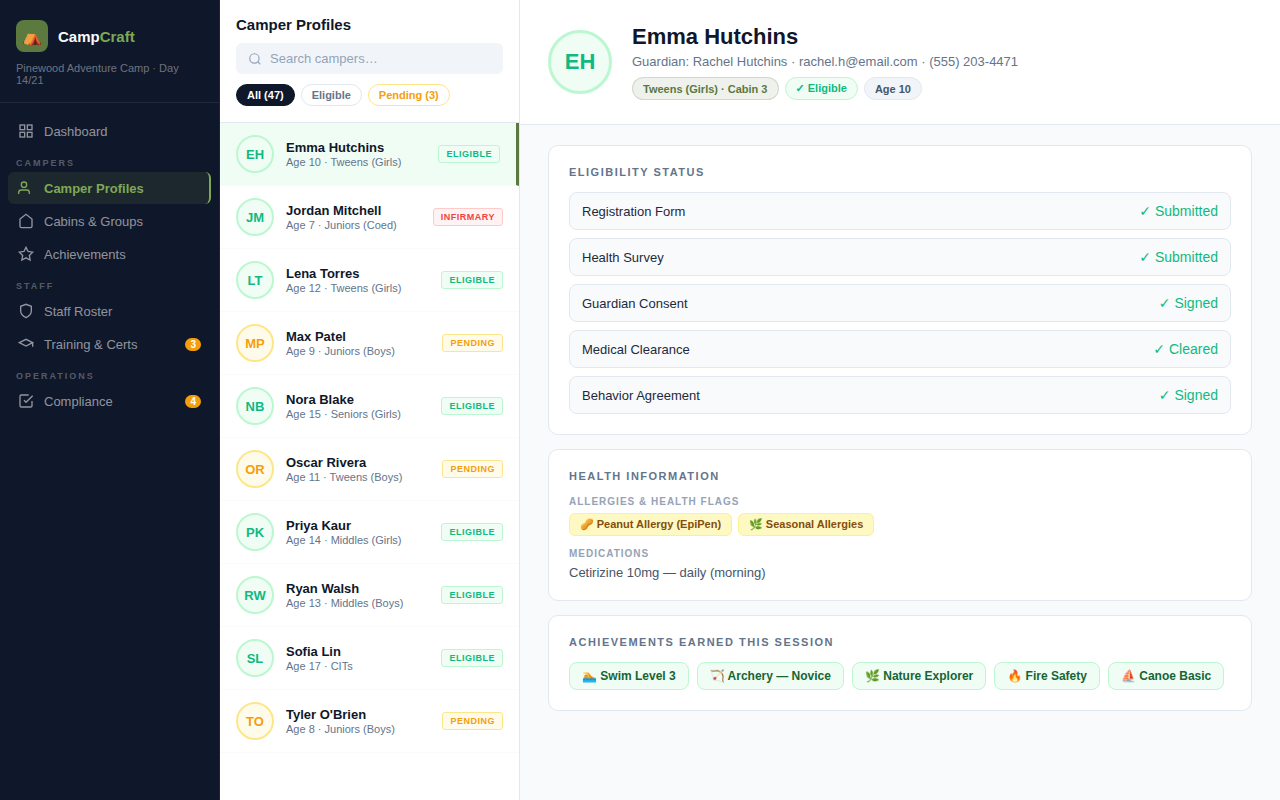Select the All (47) filter chip
The image size is (1280, 800).
coord(265,95)
